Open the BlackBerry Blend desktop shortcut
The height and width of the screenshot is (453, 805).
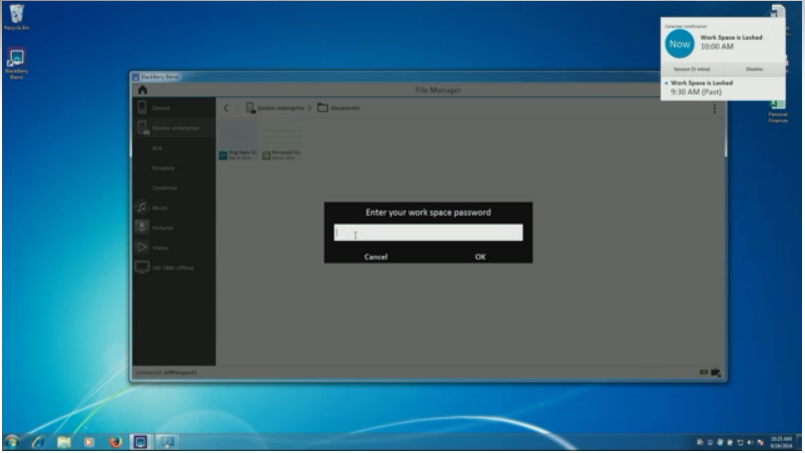click(x=16, y=60)
